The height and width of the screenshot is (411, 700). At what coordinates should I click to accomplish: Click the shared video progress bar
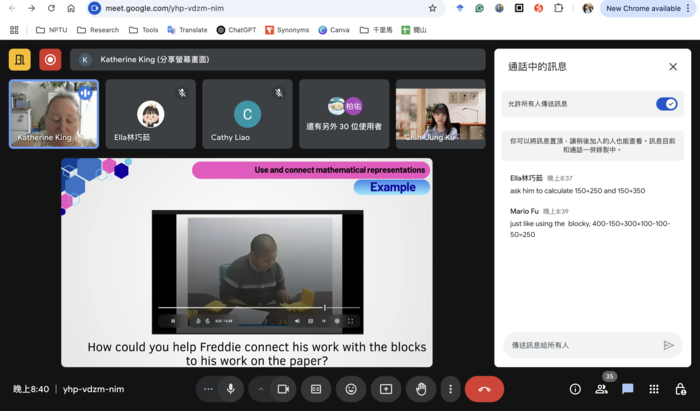point(259,307)
